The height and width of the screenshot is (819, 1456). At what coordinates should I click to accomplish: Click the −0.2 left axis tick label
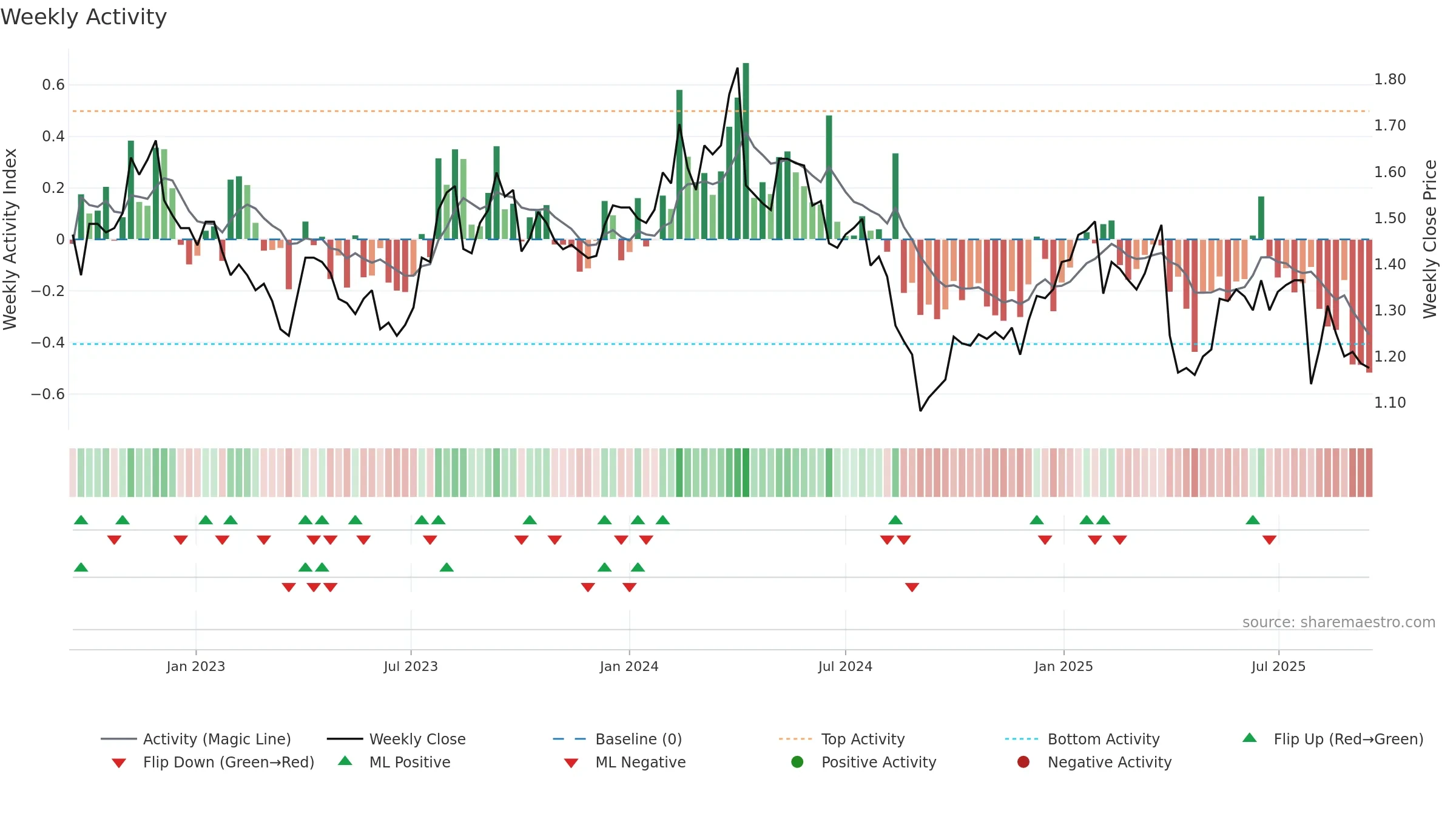(x=48, y=291)
